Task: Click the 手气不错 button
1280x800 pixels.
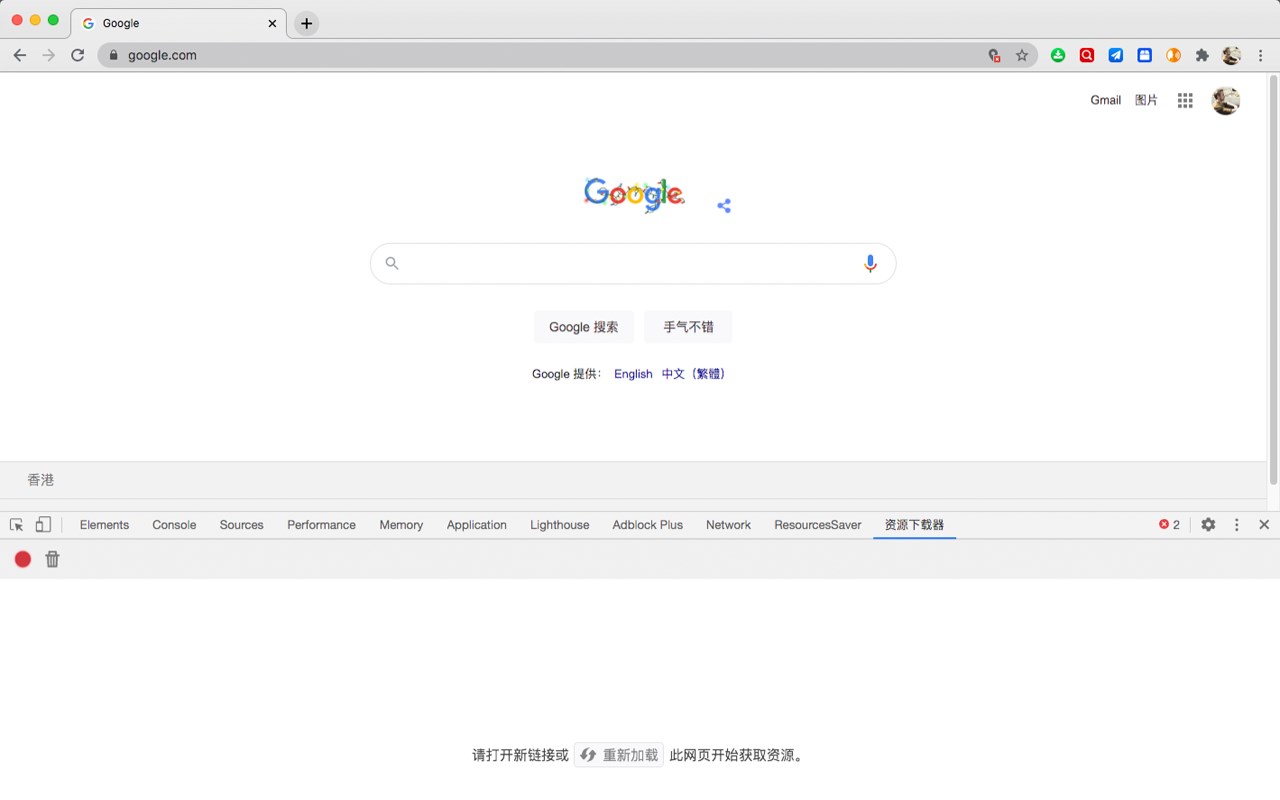Action: (688, 327)
